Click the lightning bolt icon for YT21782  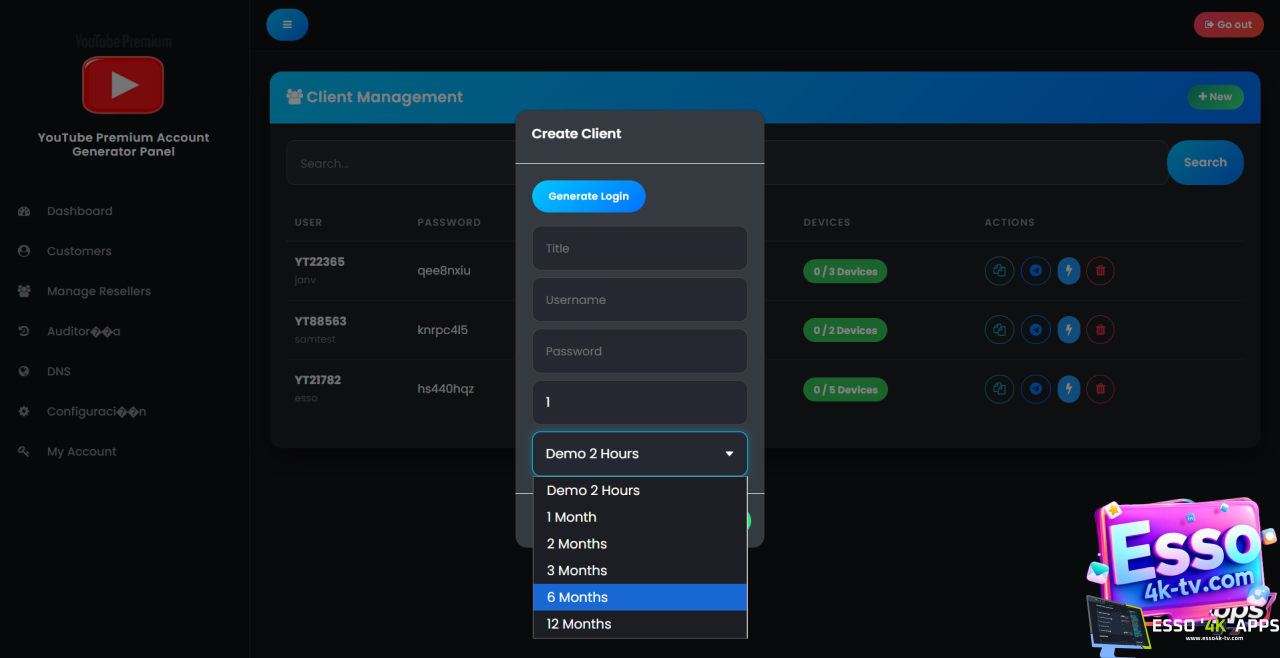click(1069, 389)
